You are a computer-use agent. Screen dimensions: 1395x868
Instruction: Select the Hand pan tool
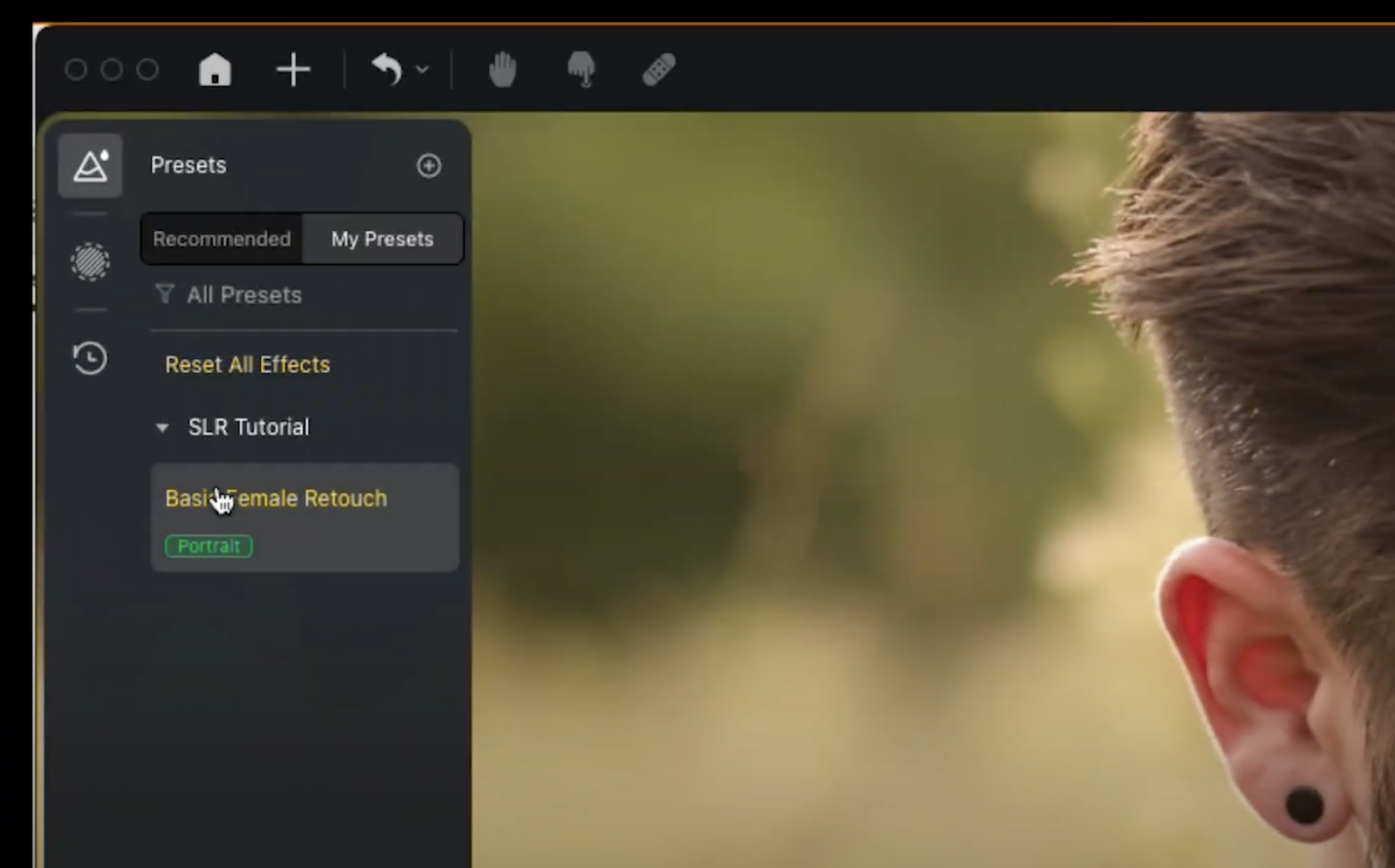click(503, 70)
